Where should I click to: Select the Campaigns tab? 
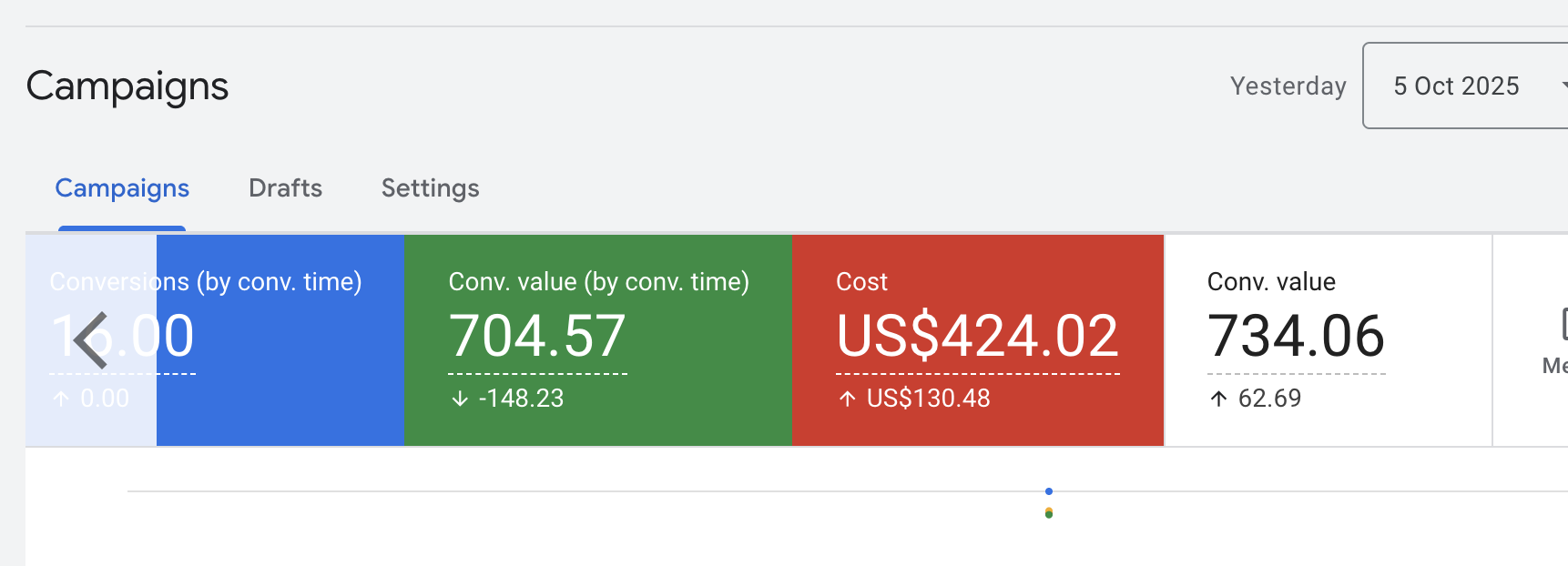(122, 188)
